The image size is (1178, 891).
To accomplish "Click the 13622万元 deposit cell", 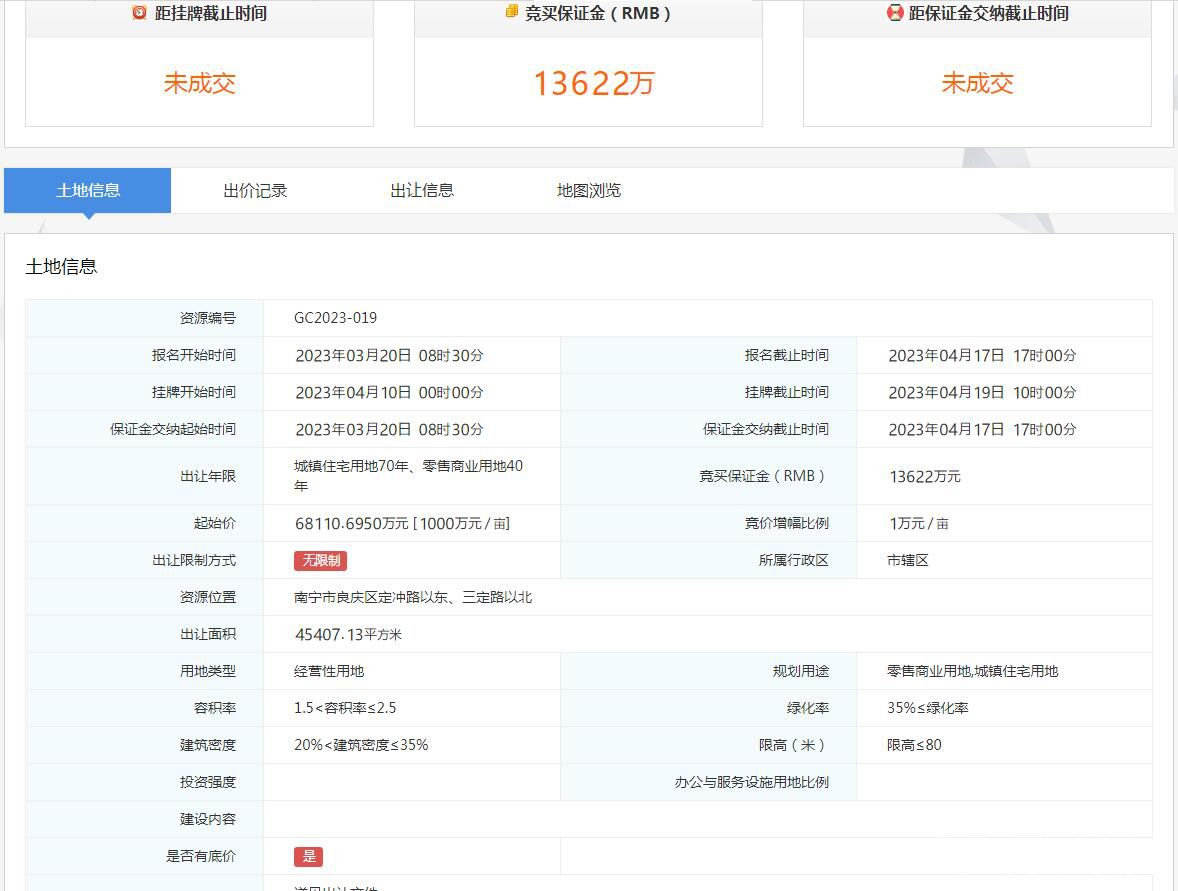I will [x=925, y=476].
